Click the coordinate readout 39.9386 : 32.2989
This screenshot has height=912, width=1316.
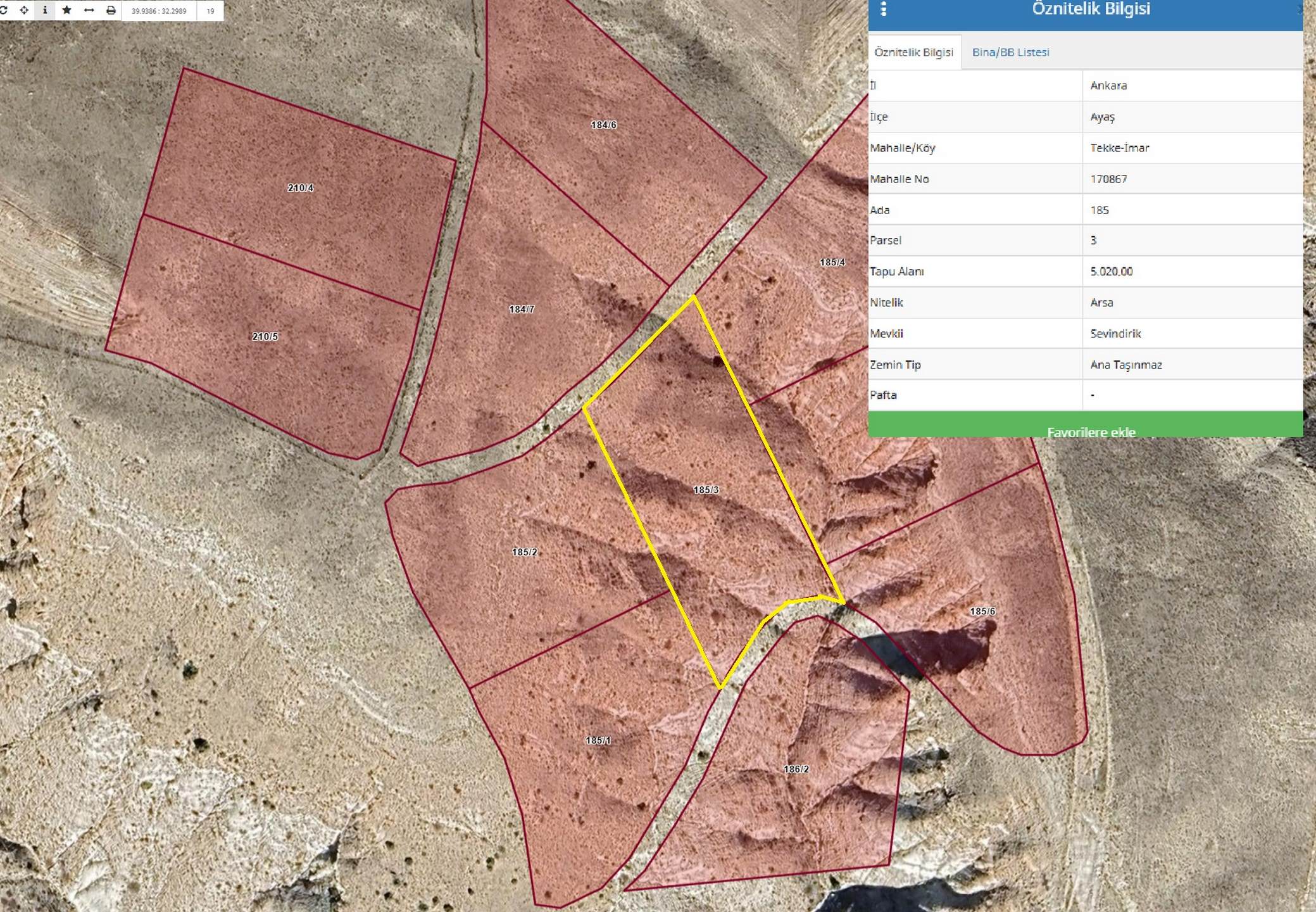(159, 11)
